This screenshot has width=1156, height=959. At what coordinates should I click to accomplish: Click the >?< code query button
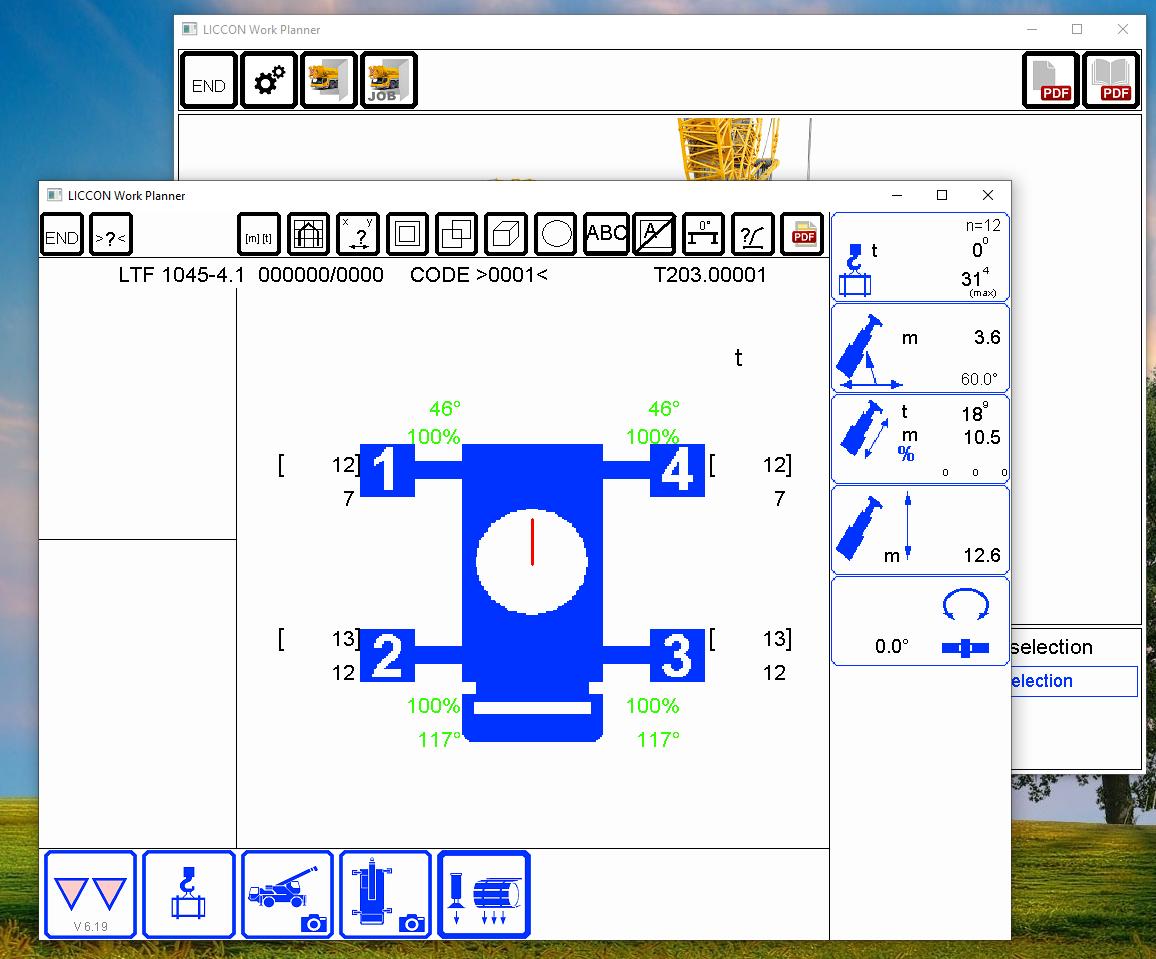tap(111, 234)
